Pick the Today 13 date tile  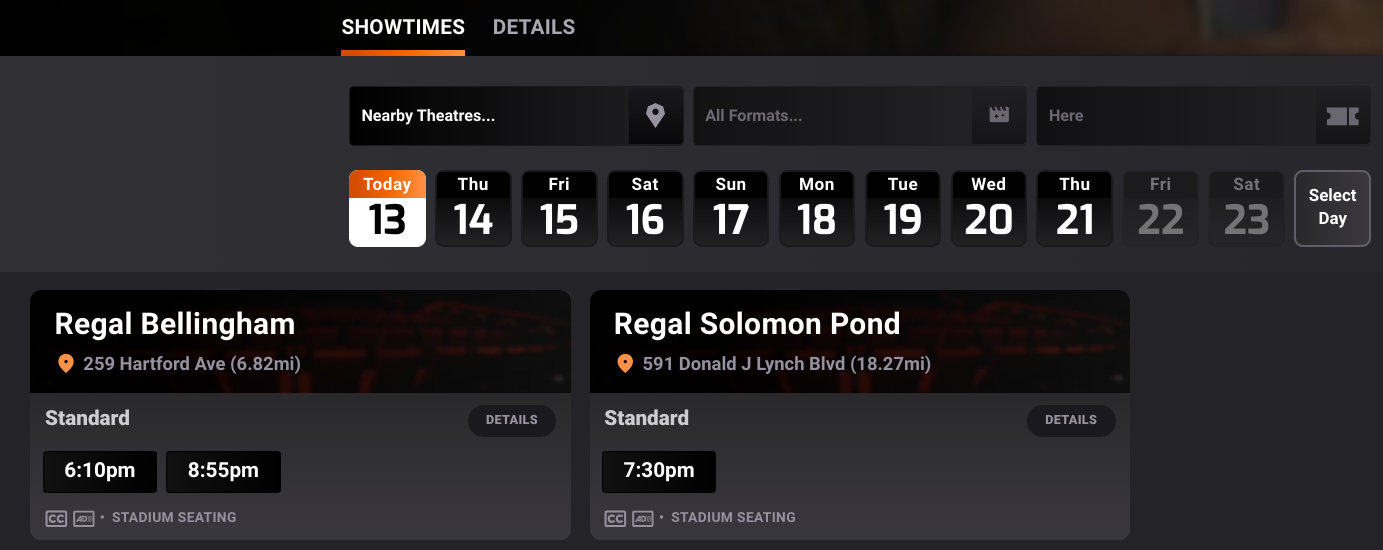coord(387,208)
